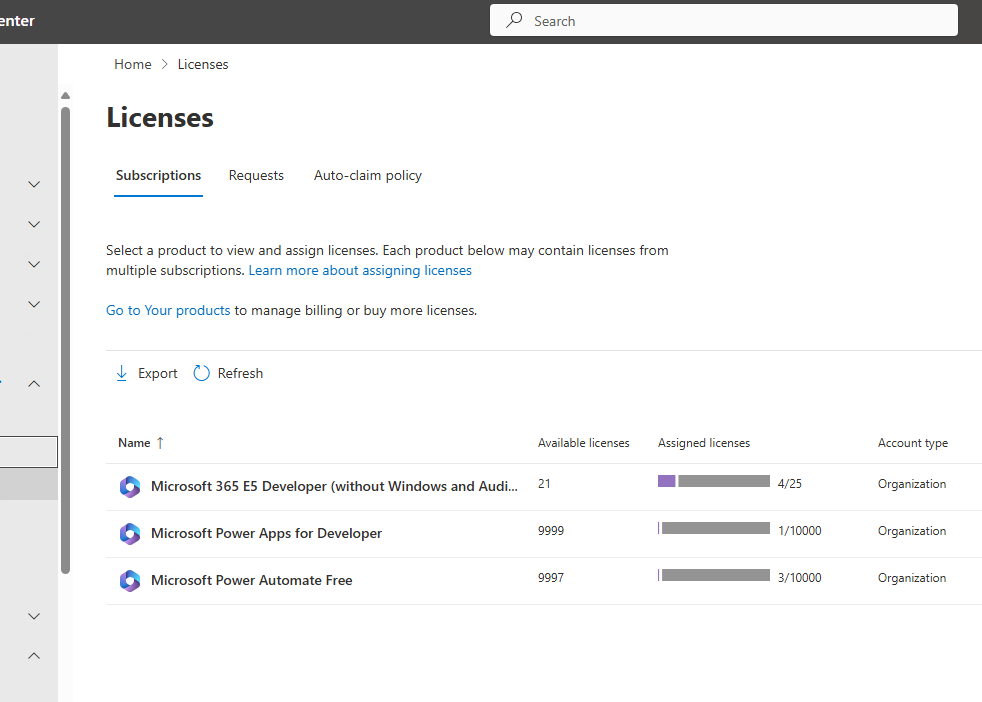
Task: Click the Export download icon
Action: 122,373
